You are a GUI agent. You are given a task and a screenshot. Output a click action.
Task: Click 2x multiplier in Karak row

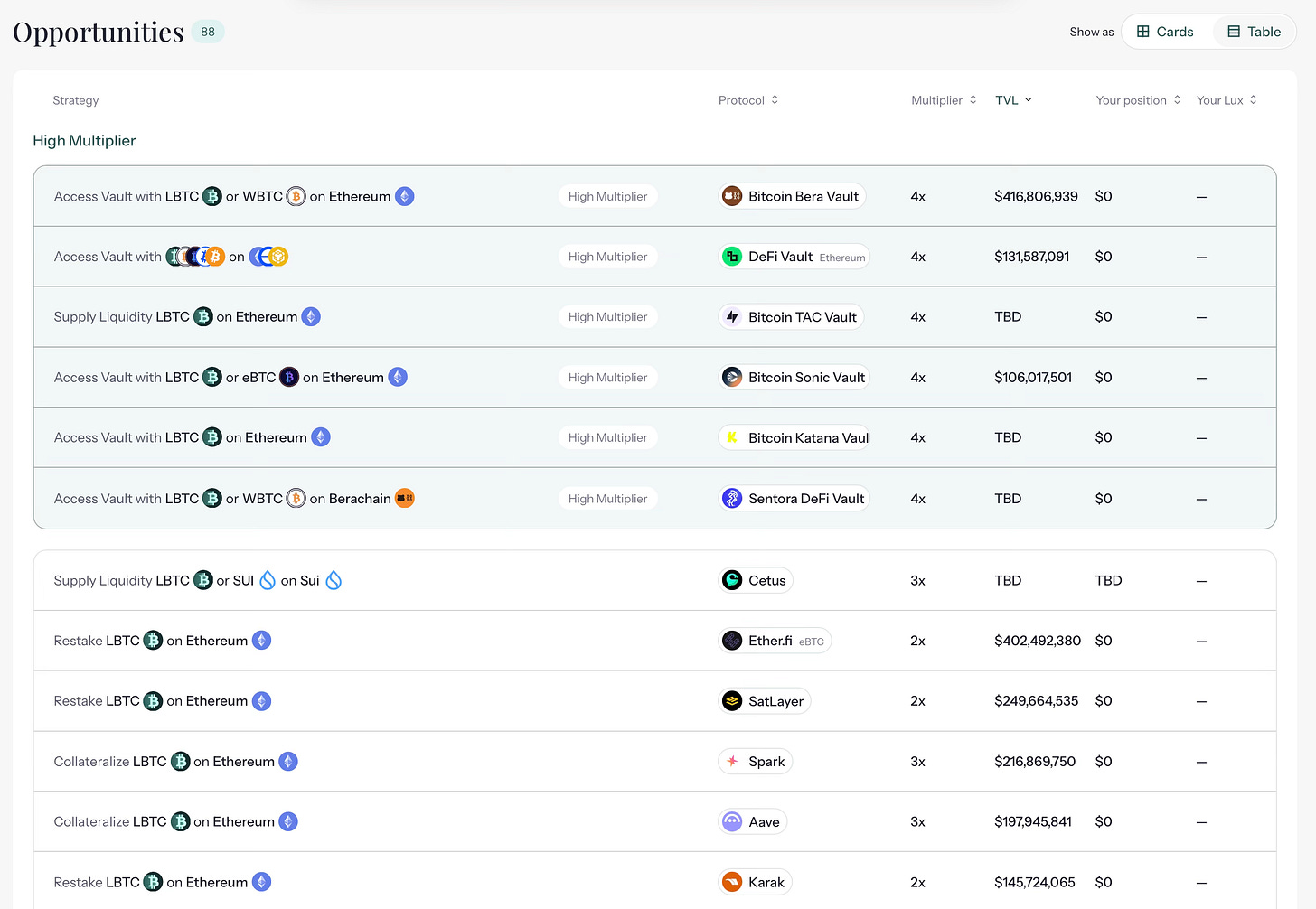pyautogui.click(x=917, y=882)
